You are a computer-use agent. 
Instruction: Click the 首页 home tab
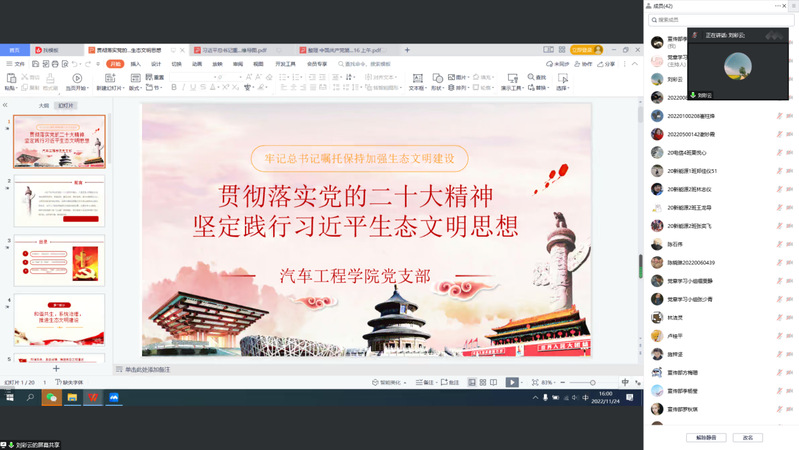tap(14, 49)
